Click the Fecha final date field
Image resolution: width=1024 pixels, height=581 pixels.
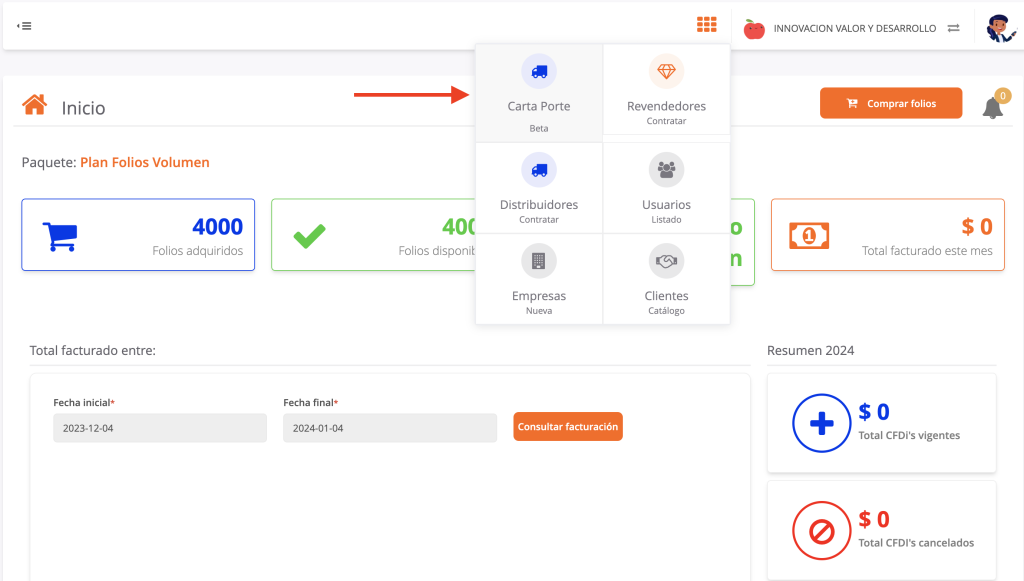pos(390,428)
